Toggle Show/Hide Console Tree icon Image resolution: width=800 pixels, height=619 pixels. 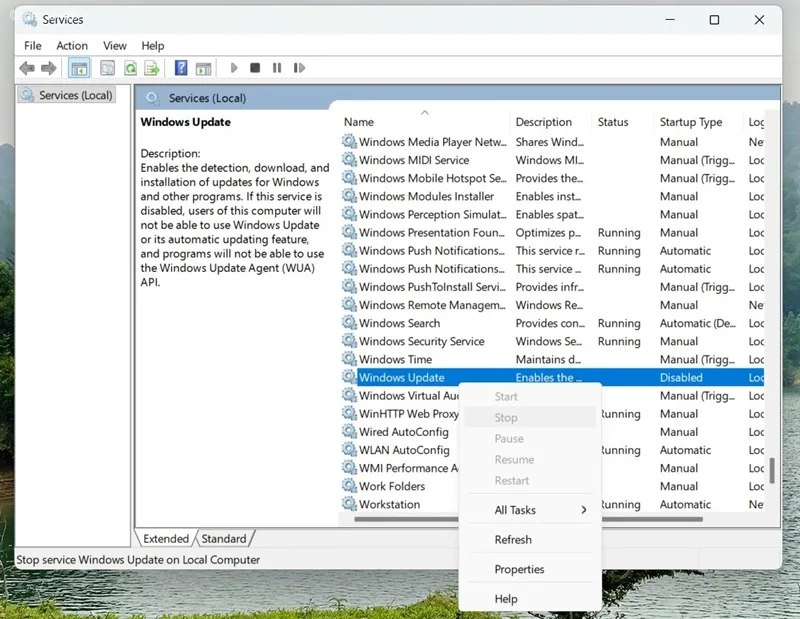(79, 68)
